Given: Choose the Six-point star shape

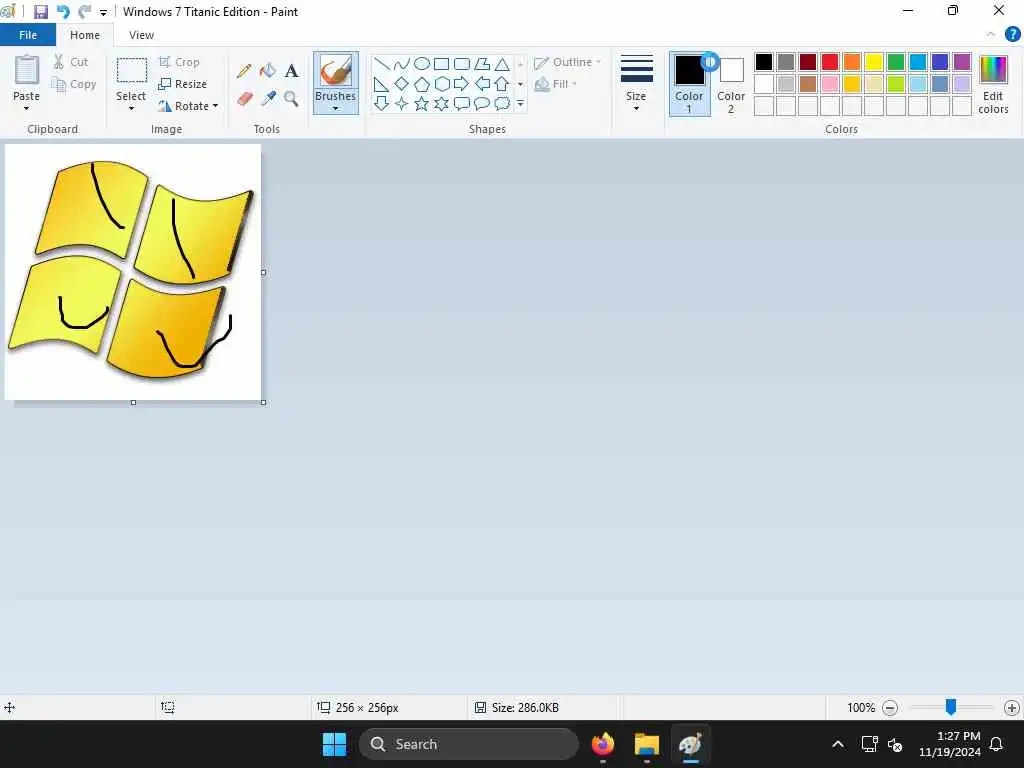Looking at the screenshot, I should 441,104.
